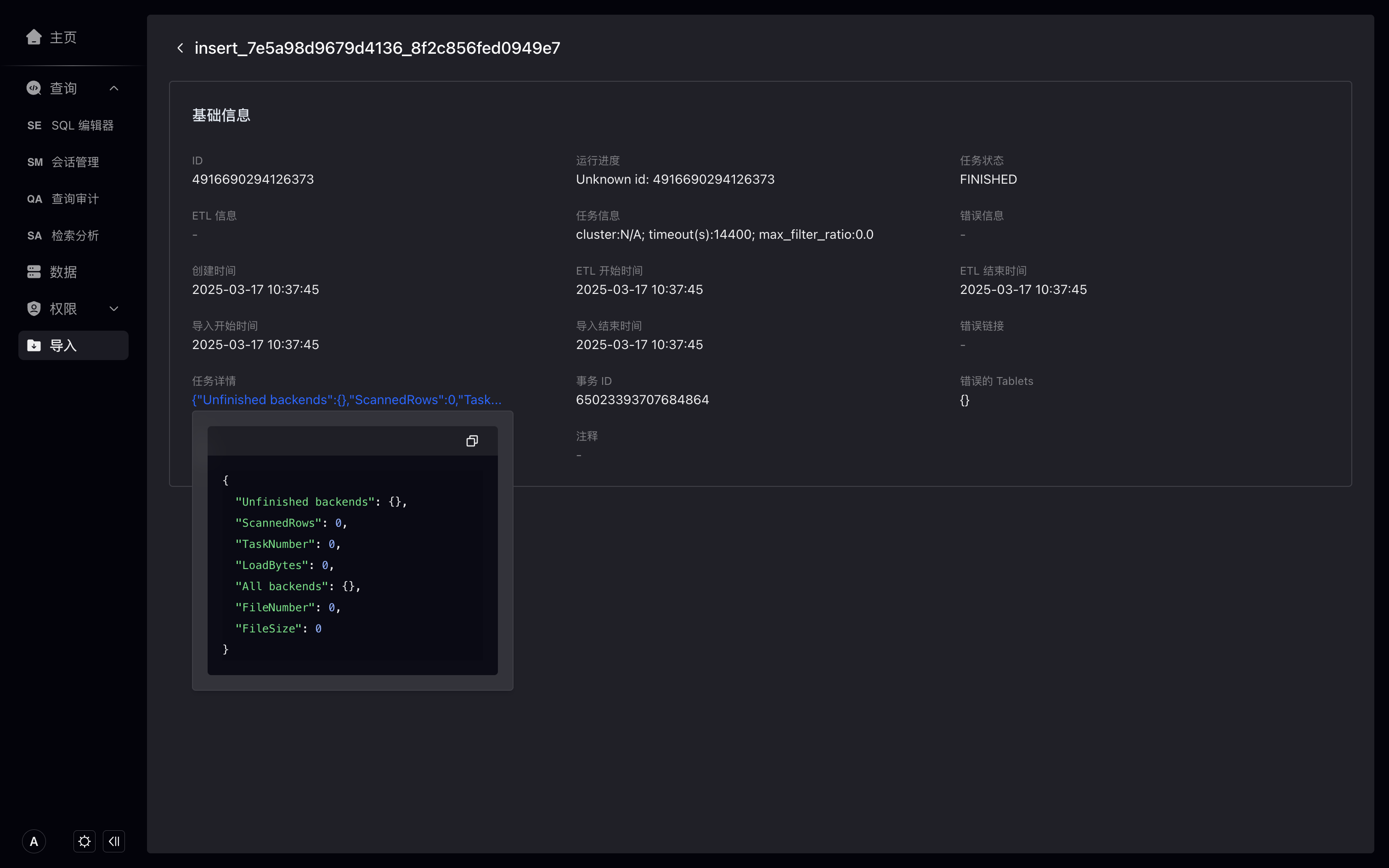The image size is (1389, 868).
Task: Click the QA badge icon
Action: [34, 198]
